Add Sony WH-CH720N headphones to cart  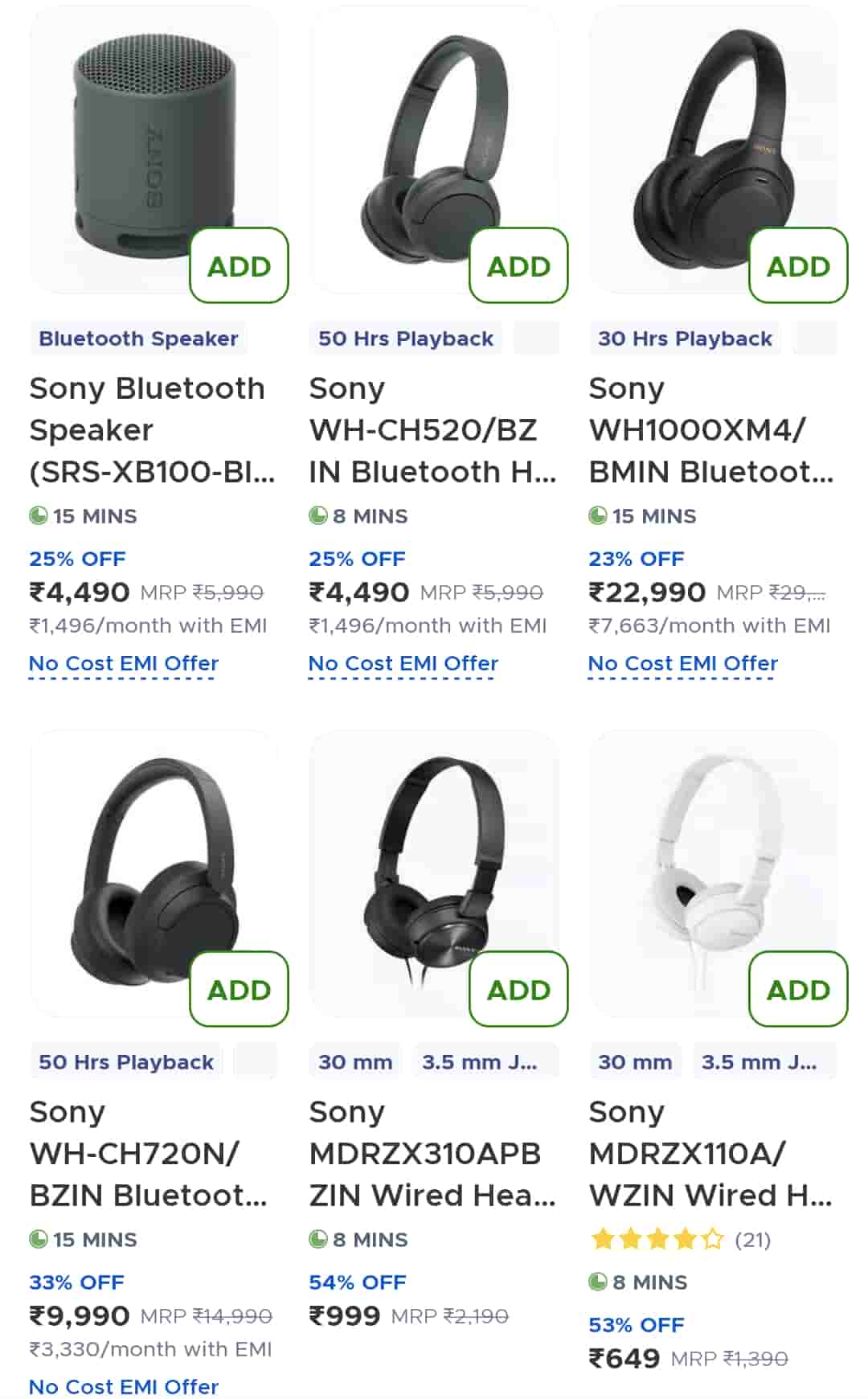coord(239,989)
